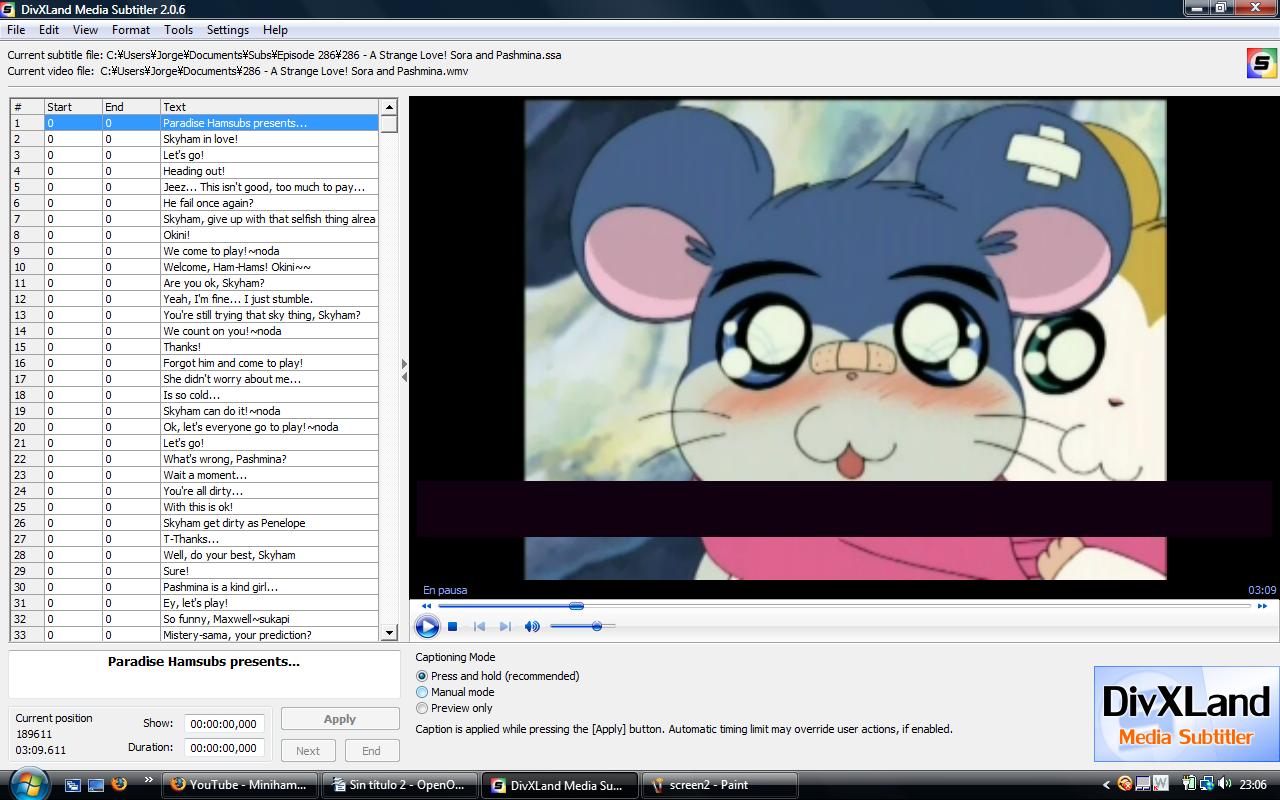The width and height of the screenshot is (1280, 800).
Task: Select subtitle line "Sure!"
Action: click(195, 571)
